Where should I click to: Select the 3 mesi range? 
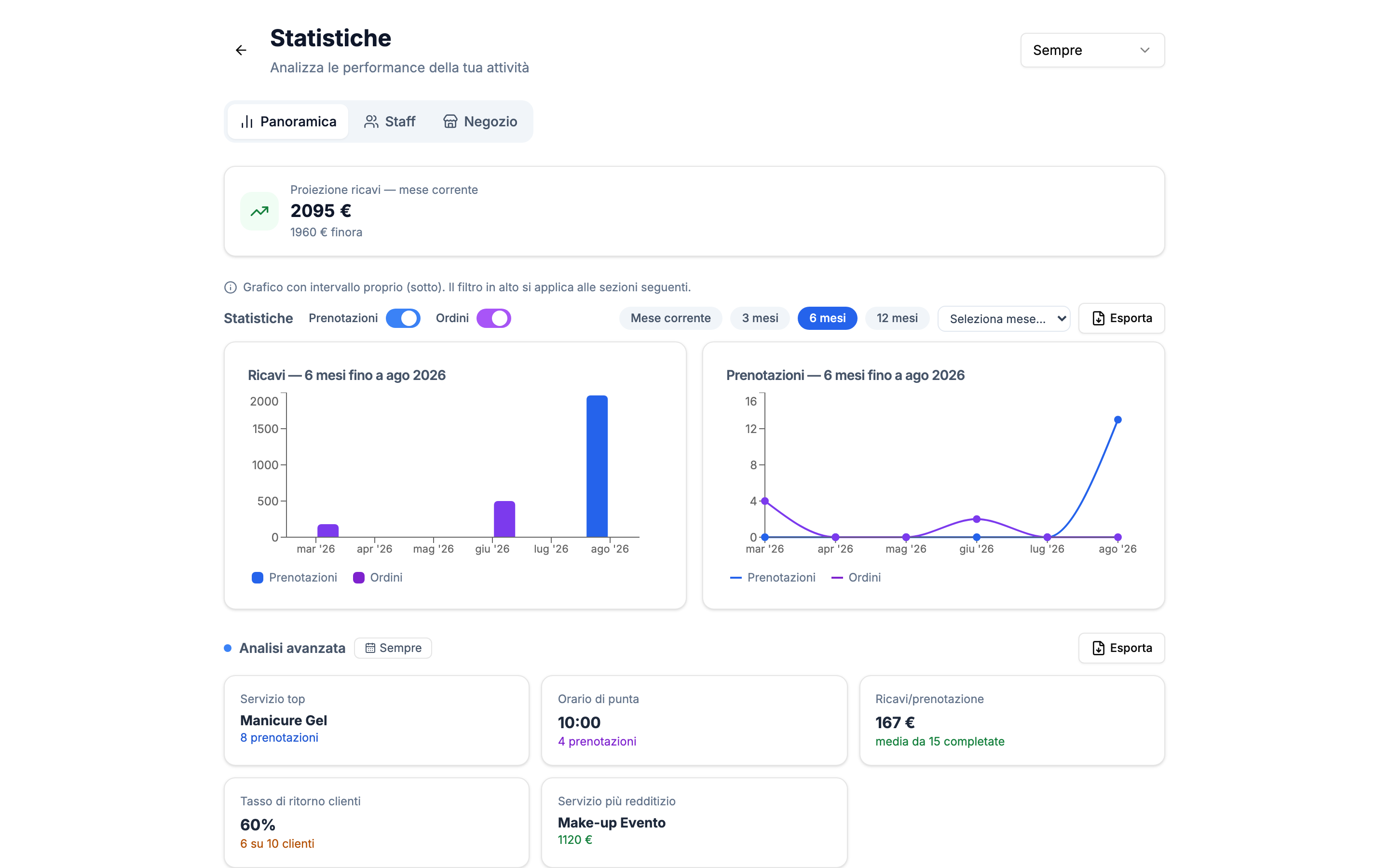click(x=760, y=318)
